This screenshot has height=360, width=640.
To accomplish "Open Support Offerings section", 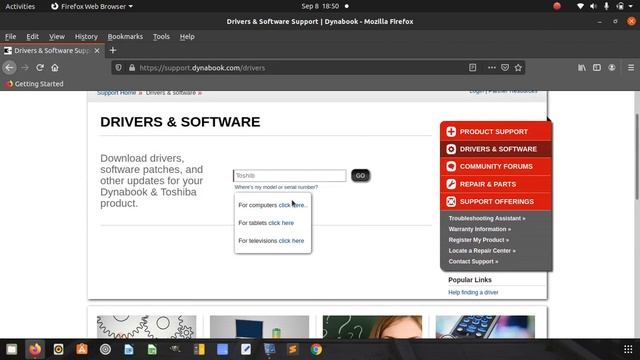I will tap(496, 202).
